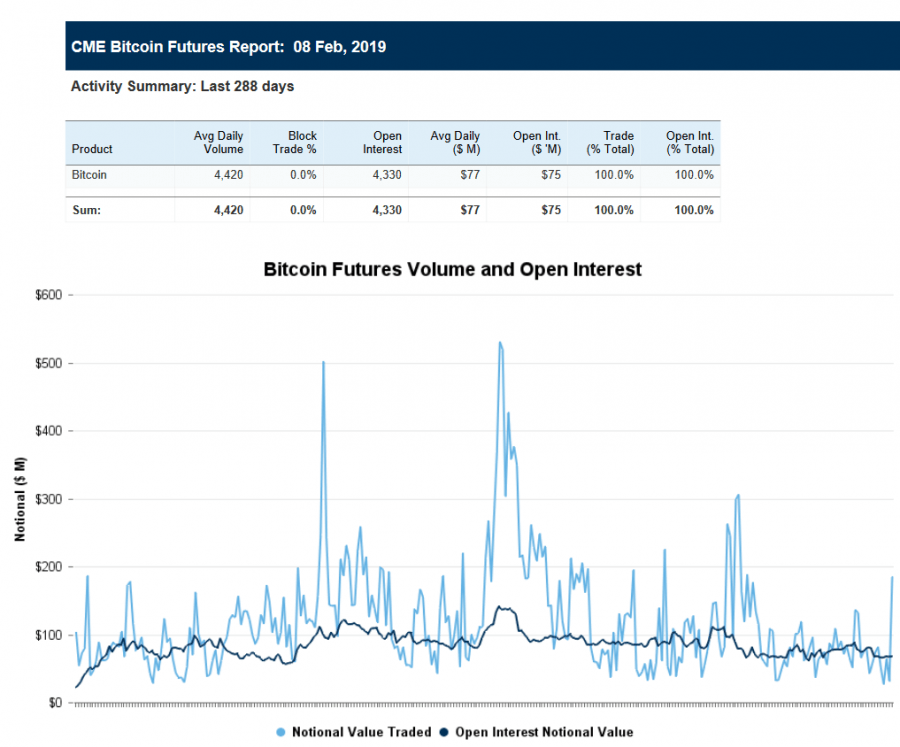The height and width of the screenshot is (747, 900).
Task: Click the $200 y-axis label
Action: point(48,567)
